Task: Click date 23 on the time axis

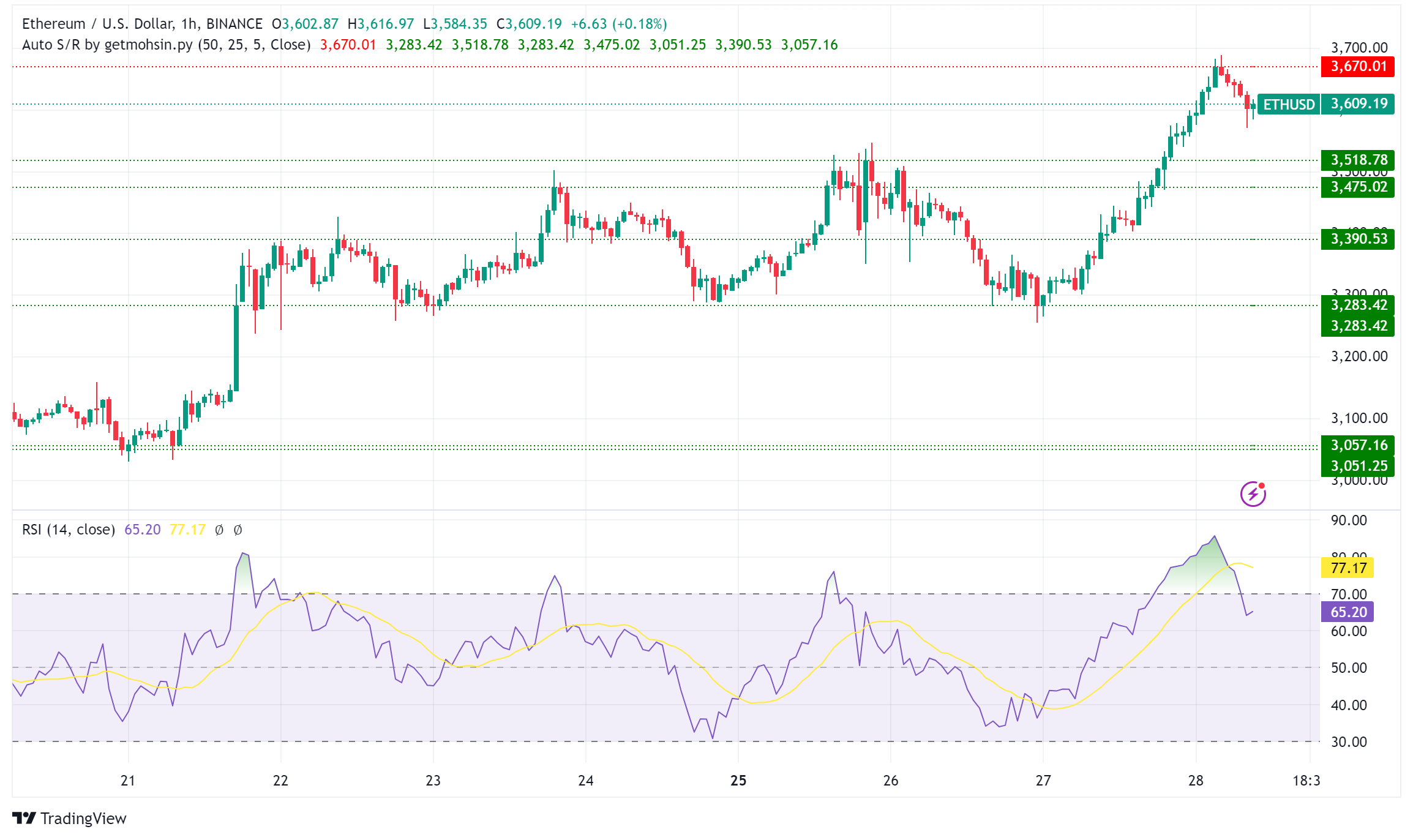Action: (433, 781)
